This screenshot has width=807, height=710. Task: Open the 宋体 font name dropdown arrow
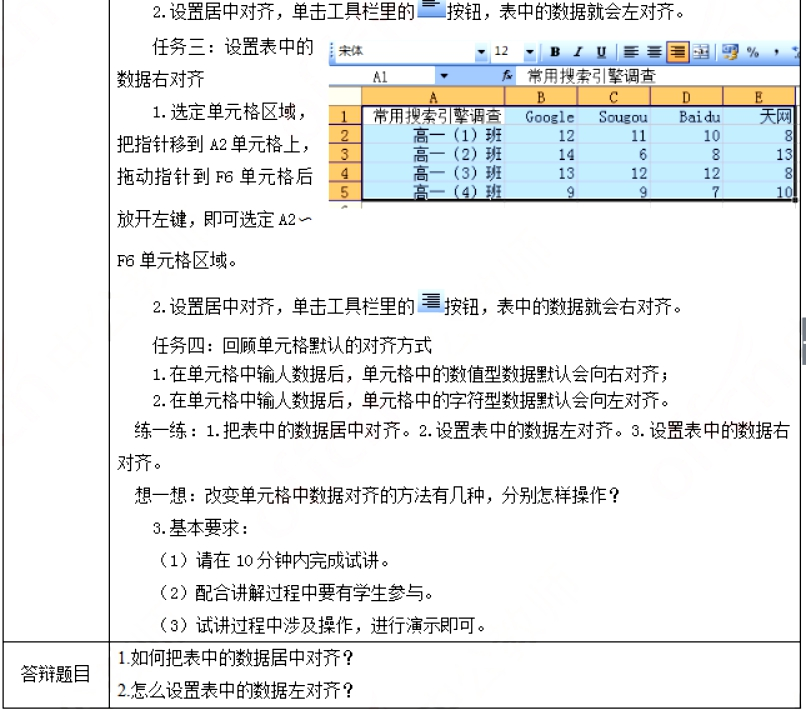click(x=481, y=51)
